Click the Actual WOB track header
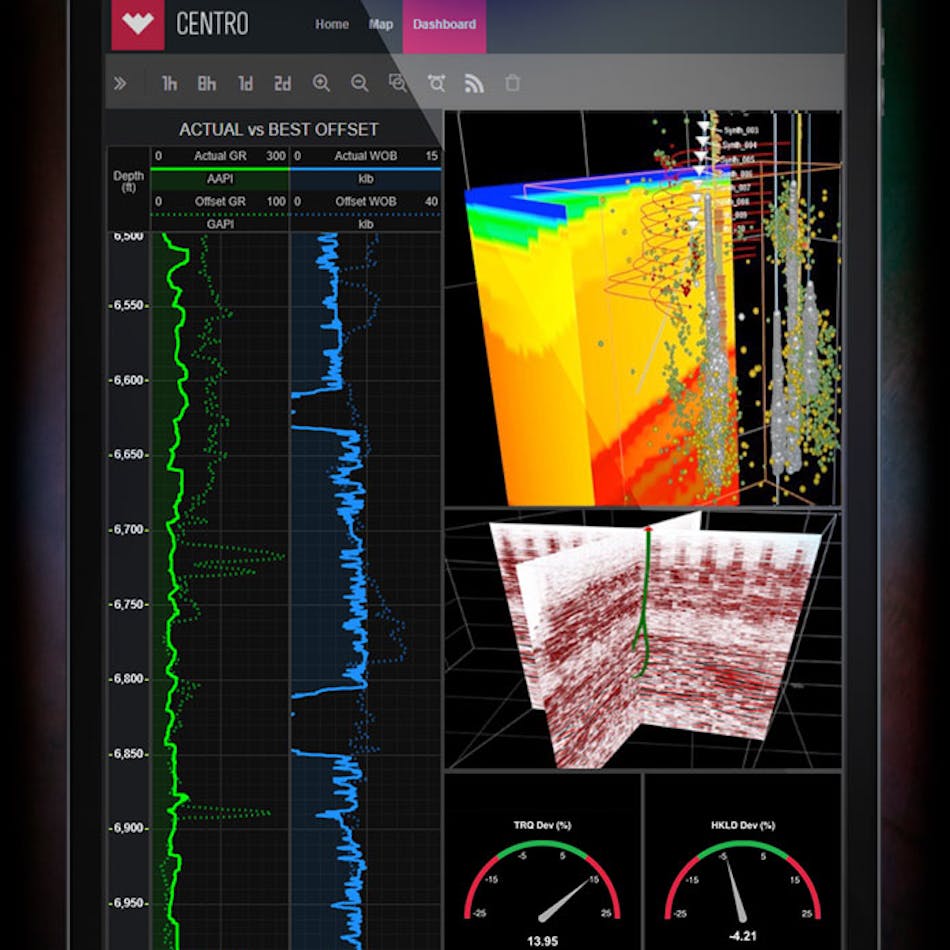The width and height of the screenshot is (950, 950). click(x=365, y=156)
